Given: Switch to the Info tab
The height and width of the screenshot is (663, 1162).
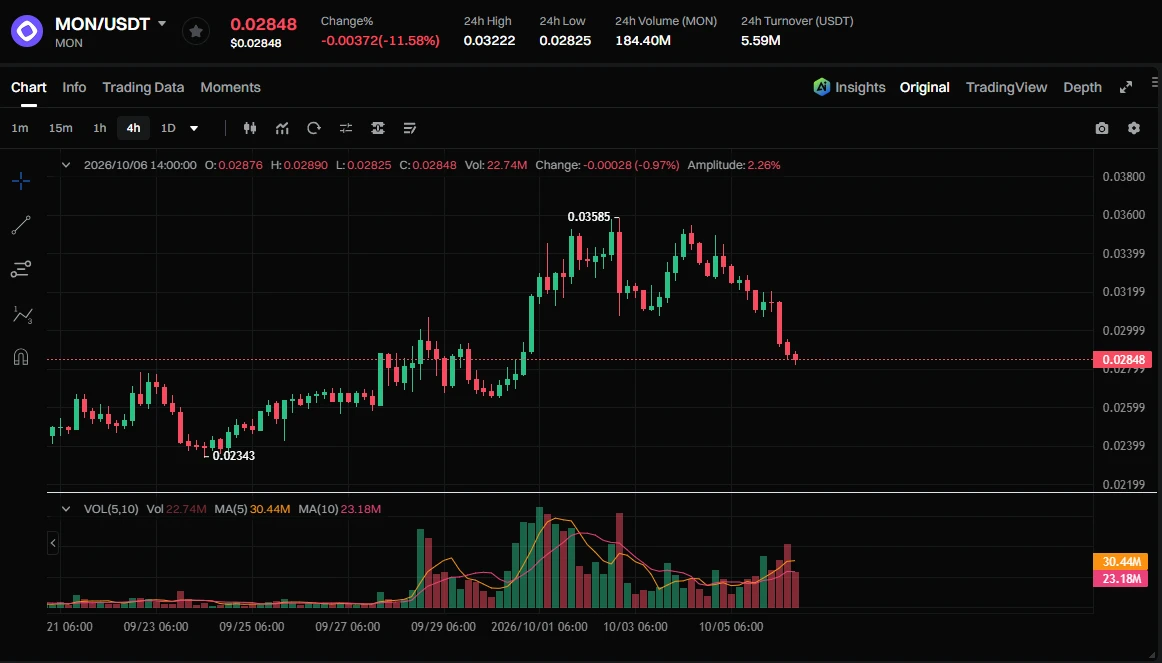Looking at the screenshot, I should tap(74, 87).
